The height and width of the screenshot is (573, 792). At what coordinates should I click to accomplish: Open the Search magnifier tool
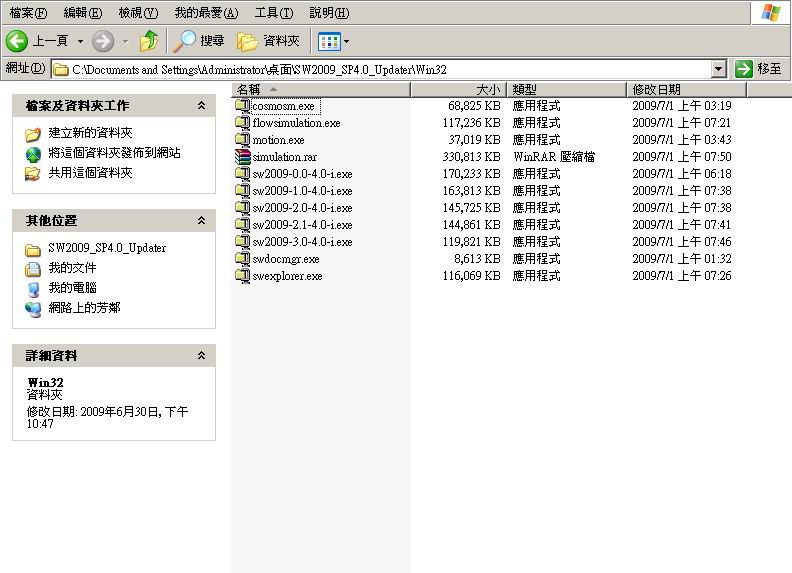pos(199,41)
